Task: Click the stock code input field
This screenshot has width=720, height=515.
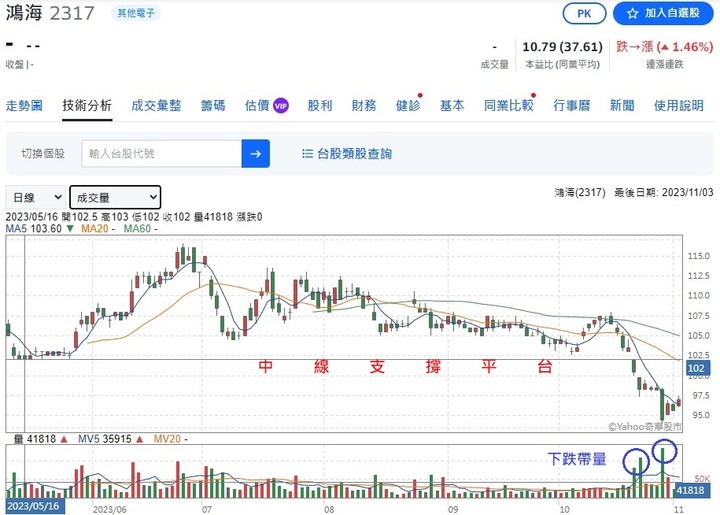Action: [161, 153]
